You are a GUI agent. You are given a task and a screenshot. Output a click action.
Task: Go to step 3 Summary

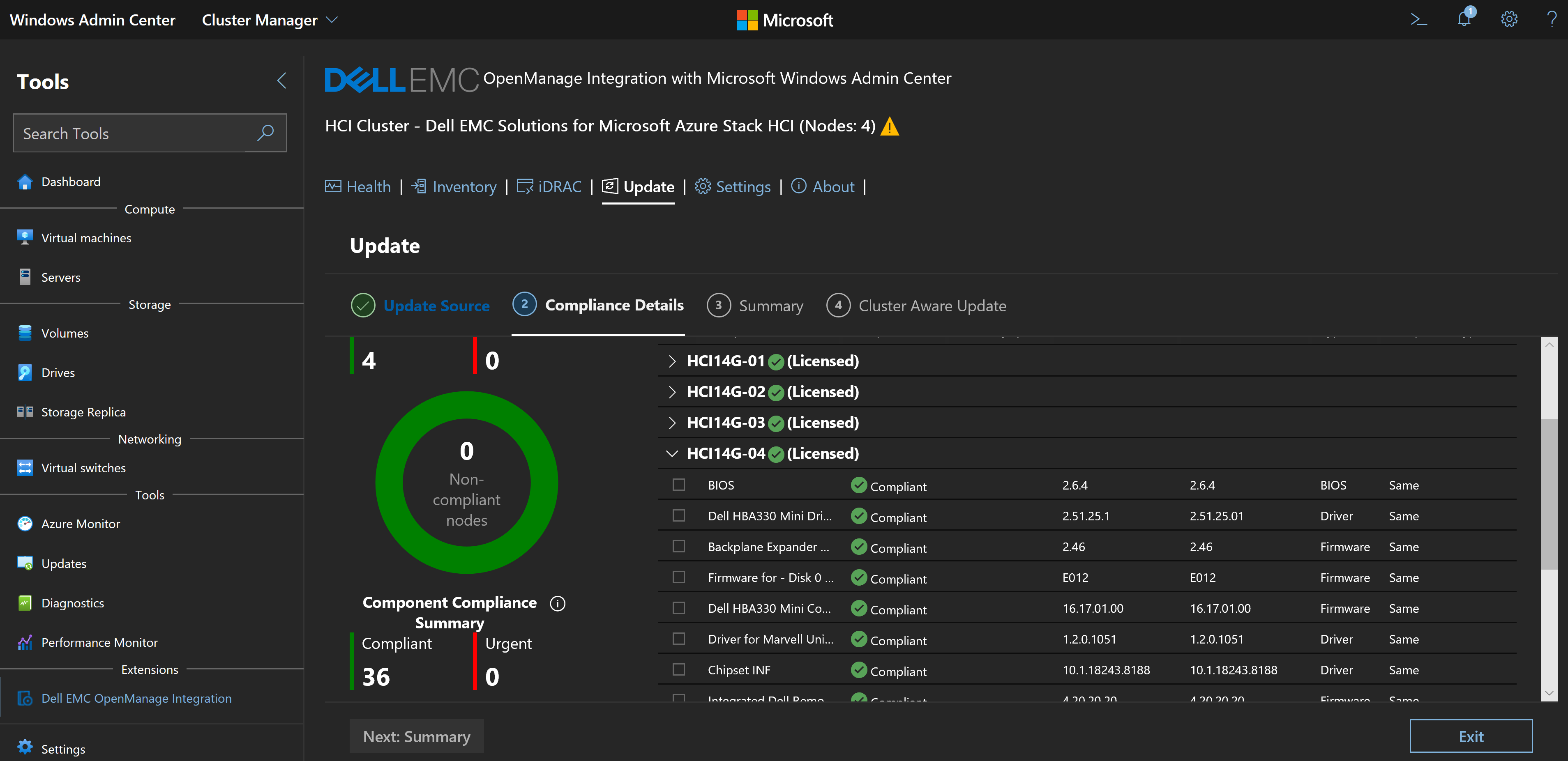[x=755, y=306]
